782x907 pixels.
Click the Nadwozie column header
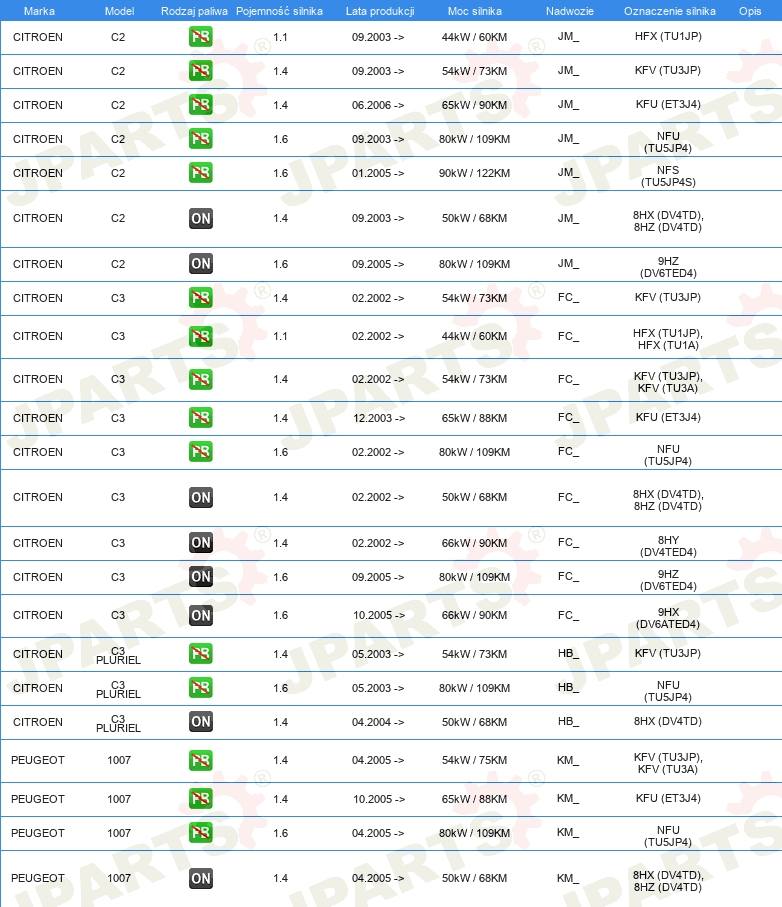(570, 11)
